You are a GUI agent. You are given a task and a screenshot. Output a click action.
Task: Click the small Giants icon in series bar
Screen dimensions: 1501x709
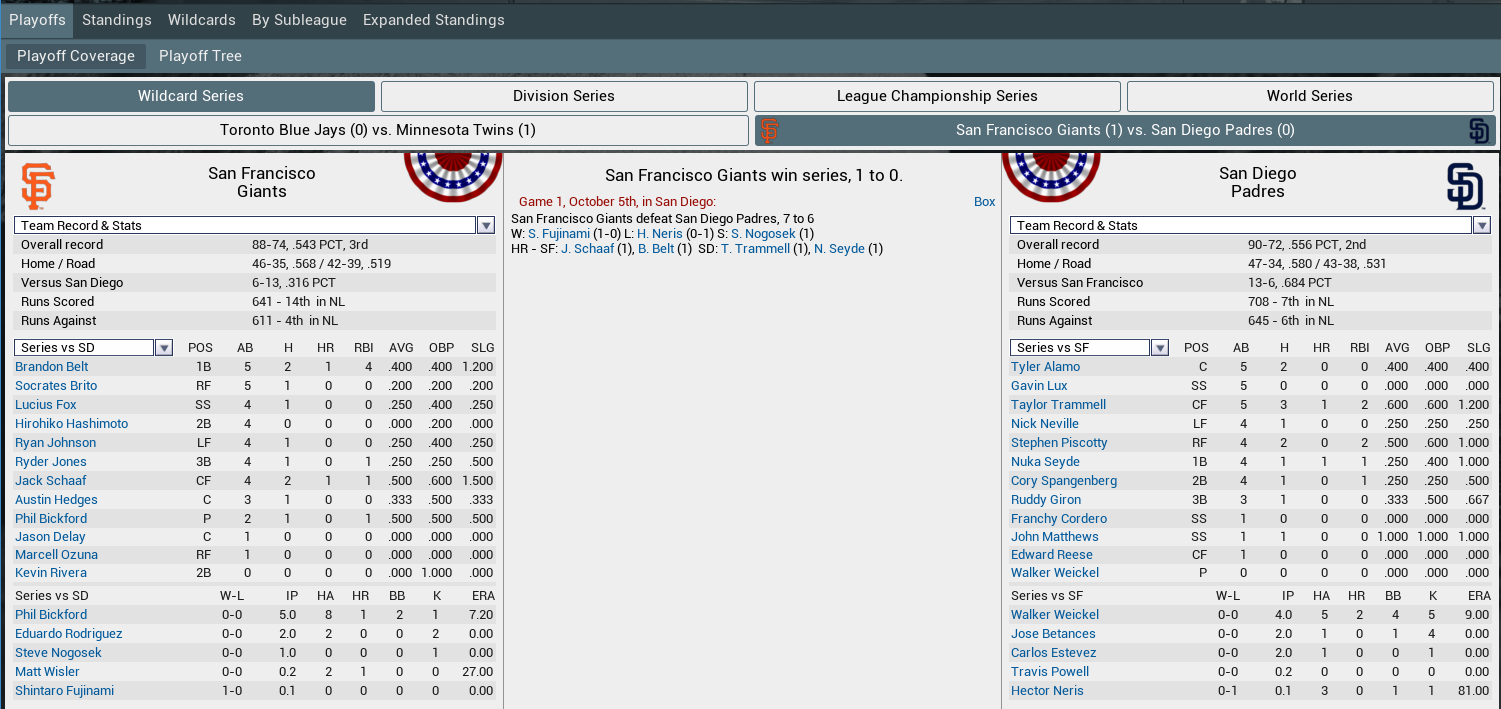pyautogui.click(x=769, y=131)
